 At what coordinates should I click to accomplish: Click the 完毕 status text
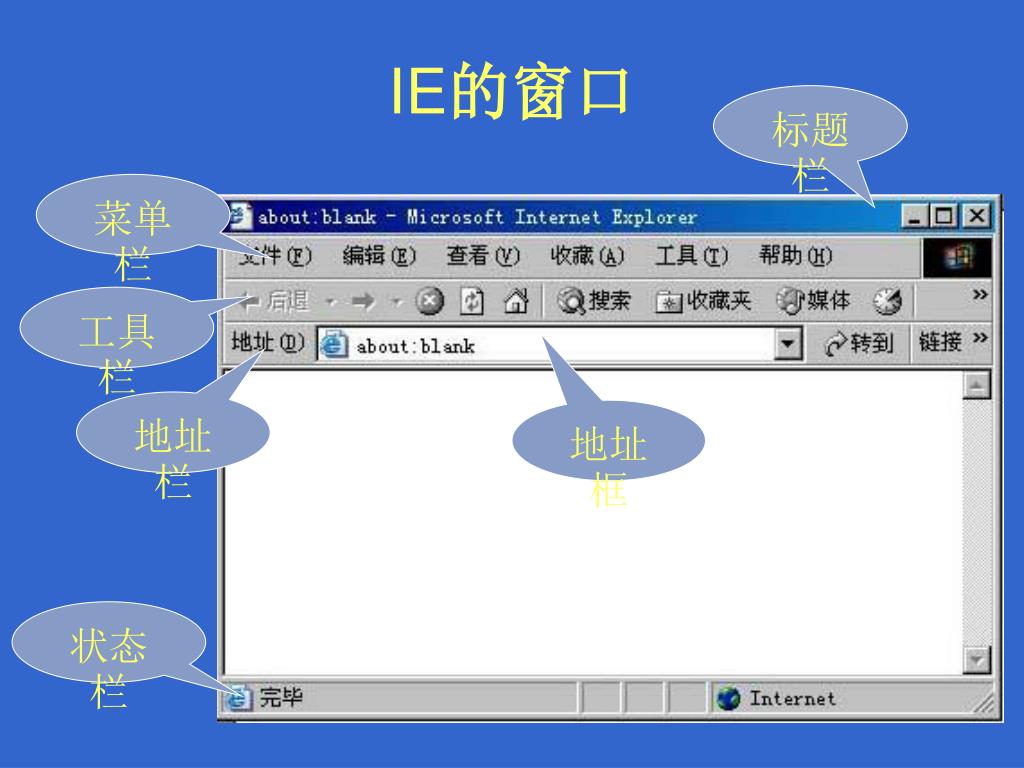click(x=281, y=697)
